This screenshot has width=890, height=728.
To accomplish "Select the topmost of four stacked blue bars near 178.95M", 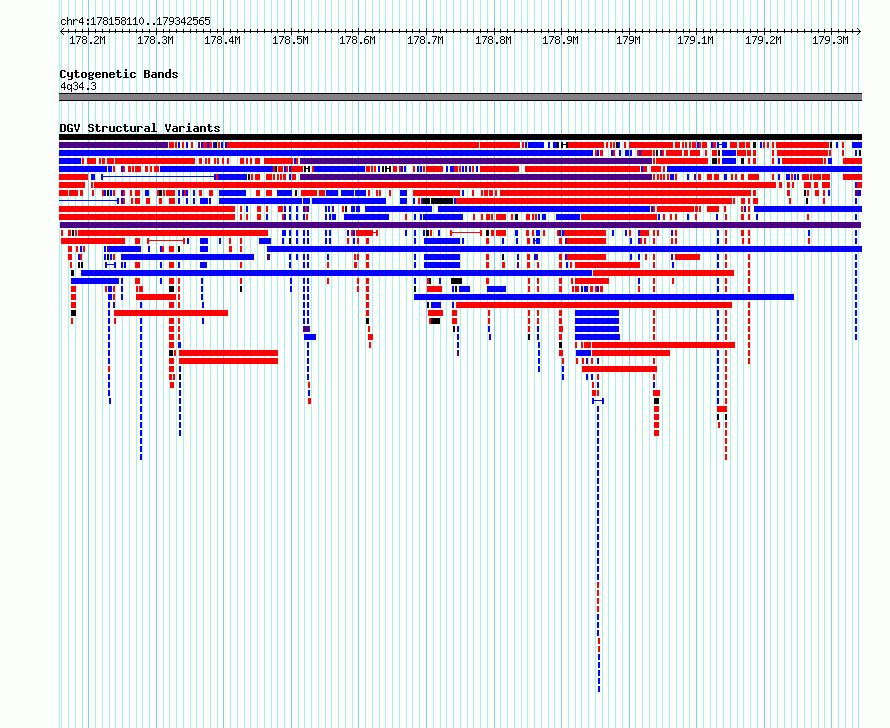I will (597, 313).
